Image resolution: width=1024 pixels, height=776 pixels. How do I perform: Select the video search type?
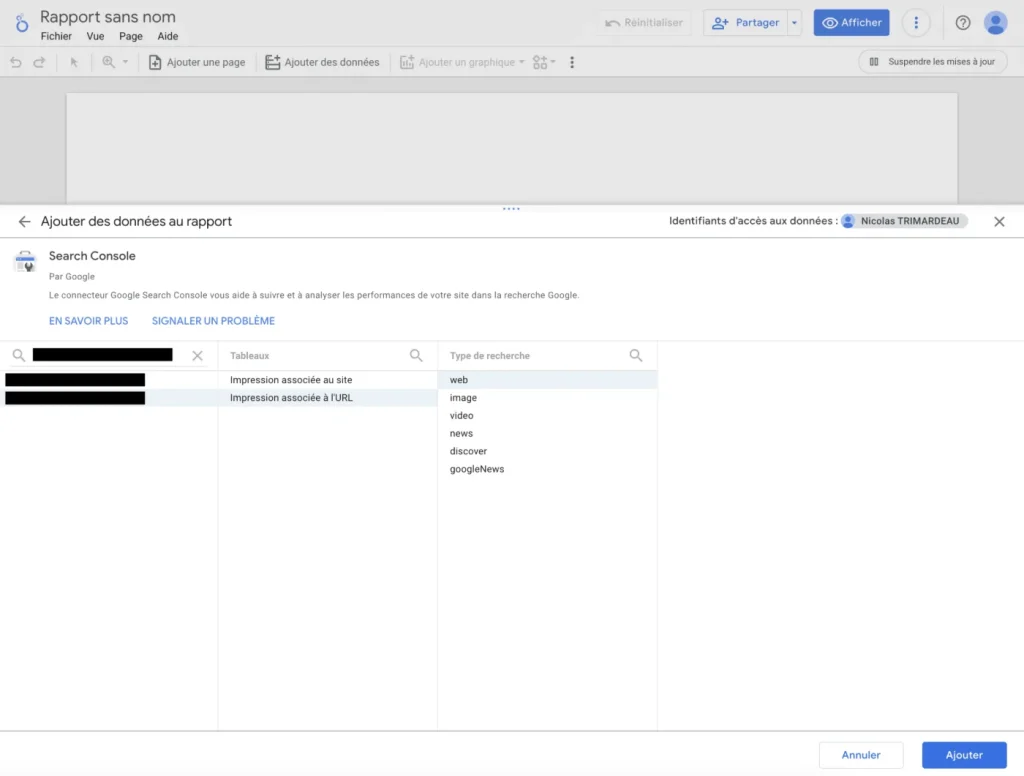[547, 415]
